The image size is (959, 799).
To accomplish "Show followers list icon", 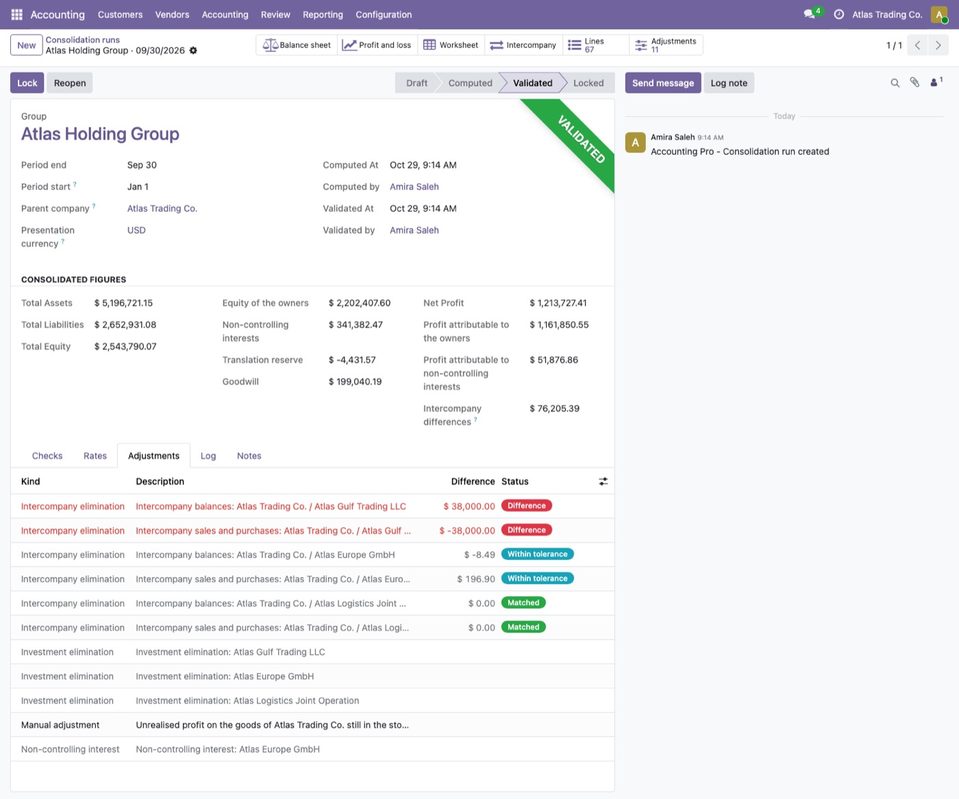I will pos(936,83).
